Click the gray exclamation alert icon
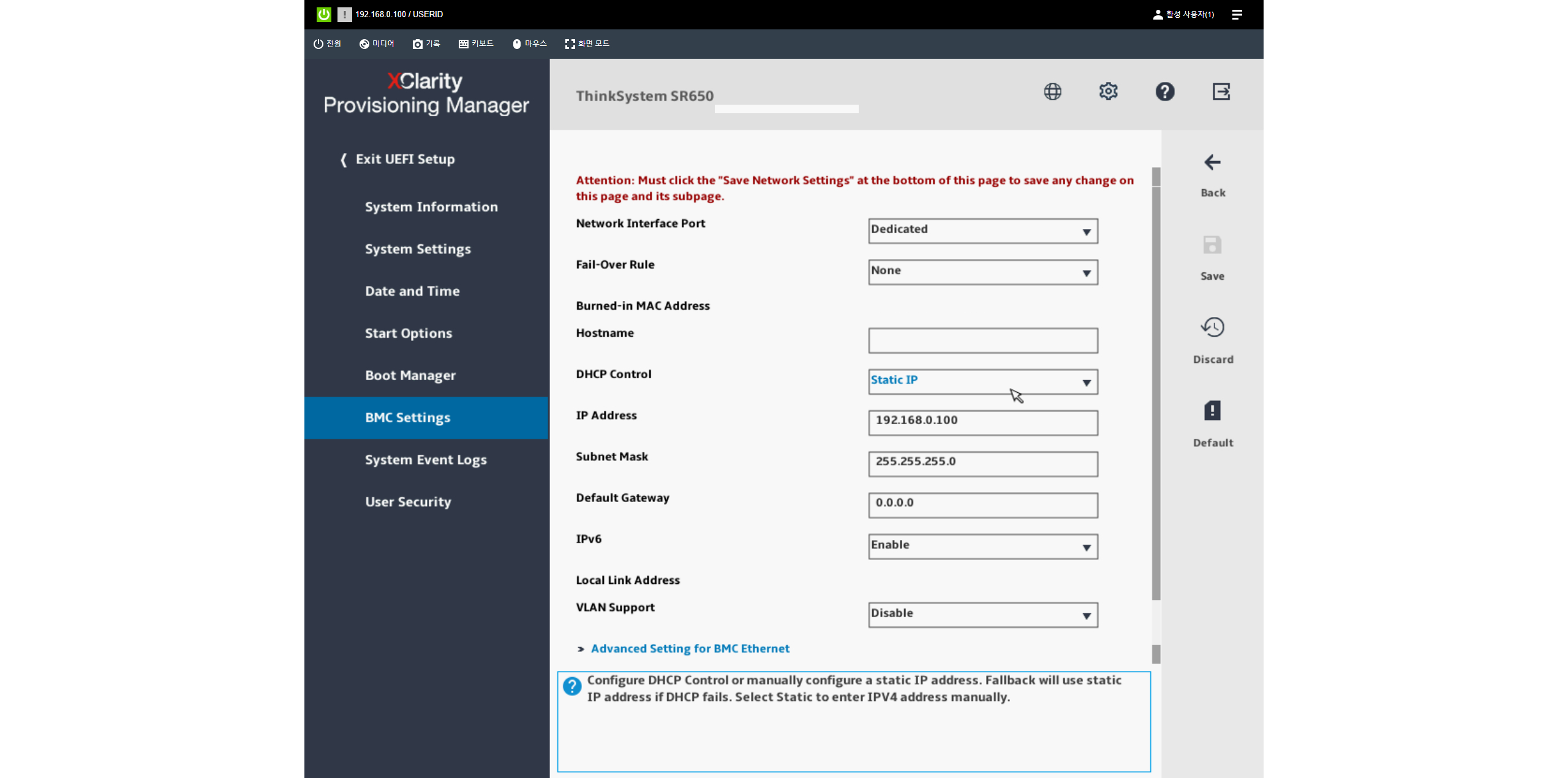Image resolution: width=1568 pixels, height=778 pixels. [x=345, y=14]
